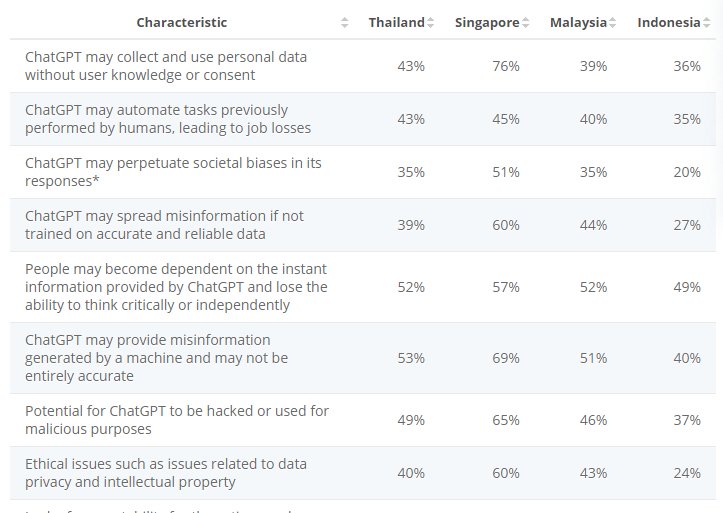Sort table by Characteristic column header

(x=181, y=23)
